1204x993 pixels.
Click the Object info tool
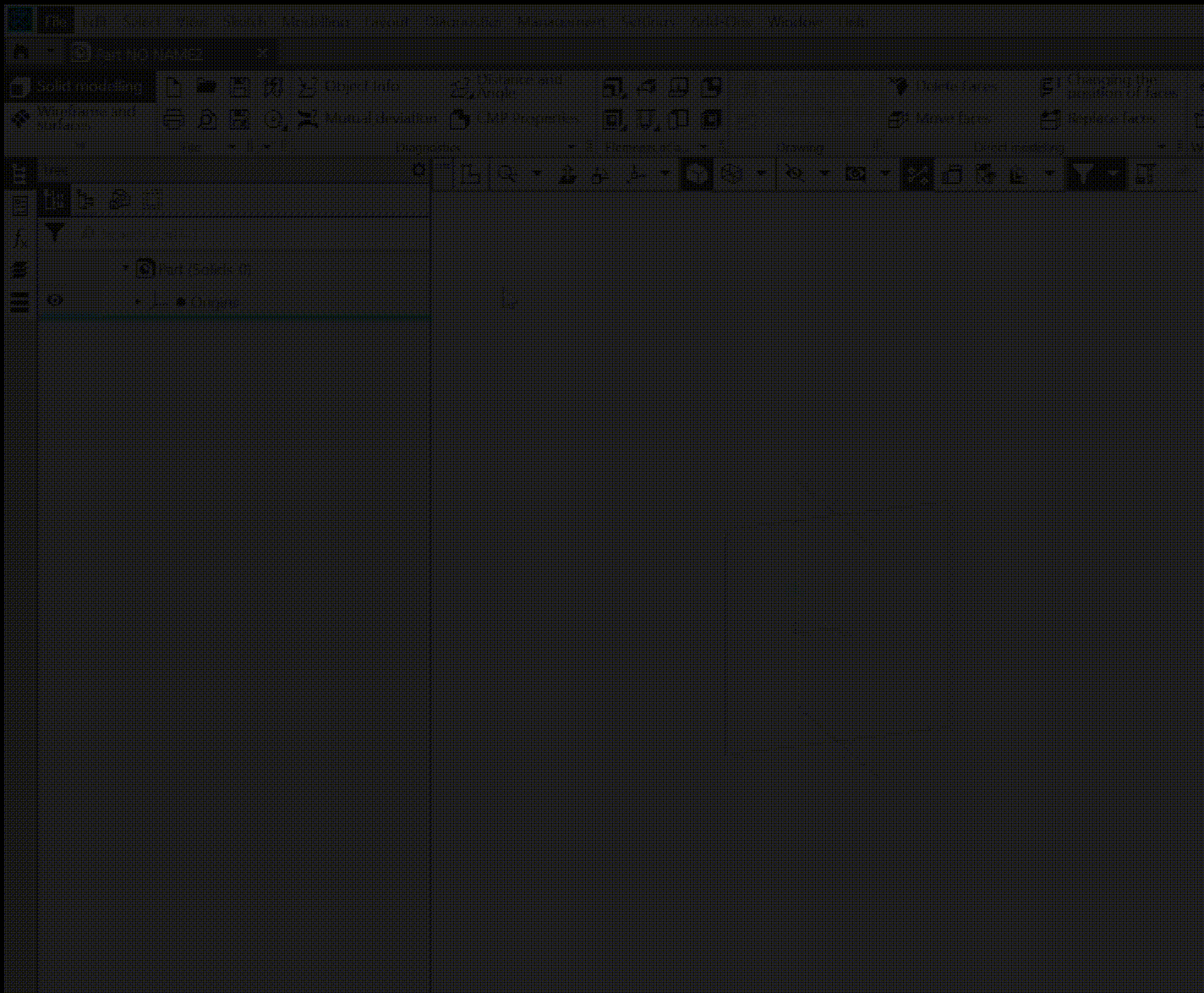click(x=350, y=86)
